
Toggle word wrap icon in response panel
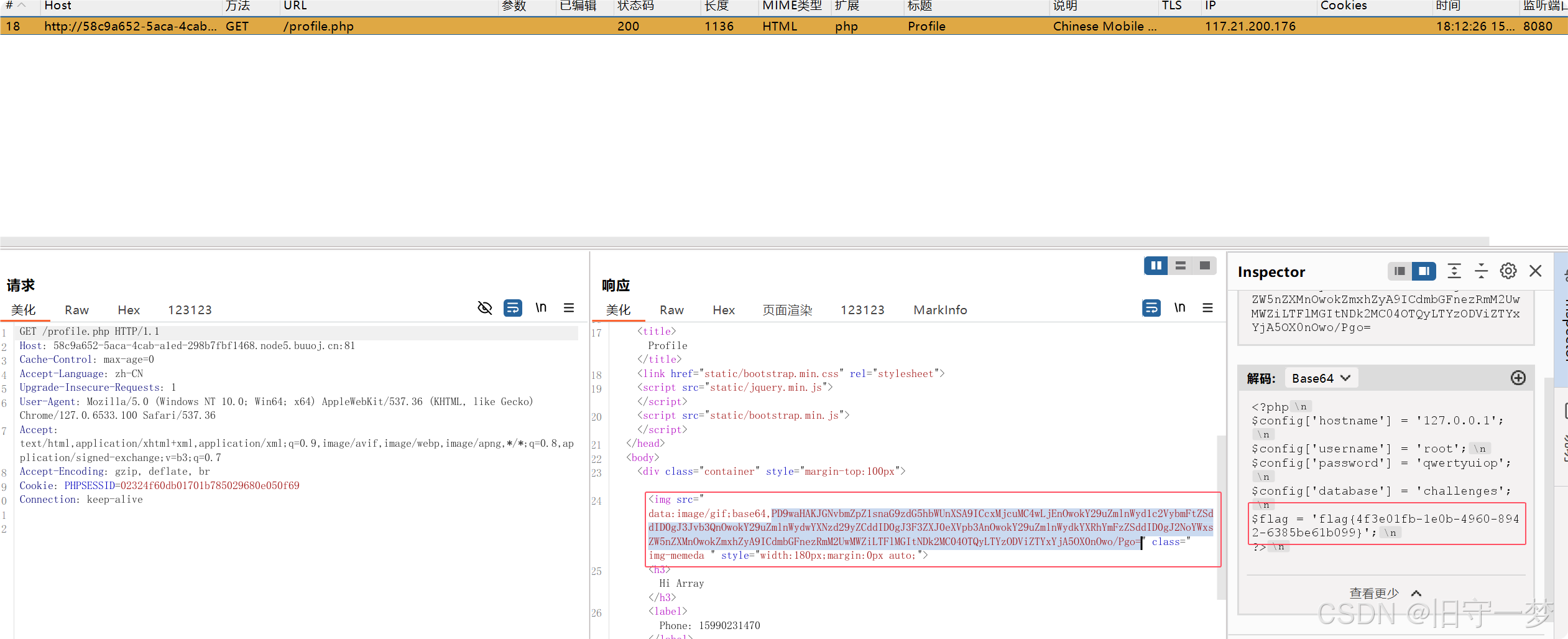pyautogui.click(x=1151, y=308)
